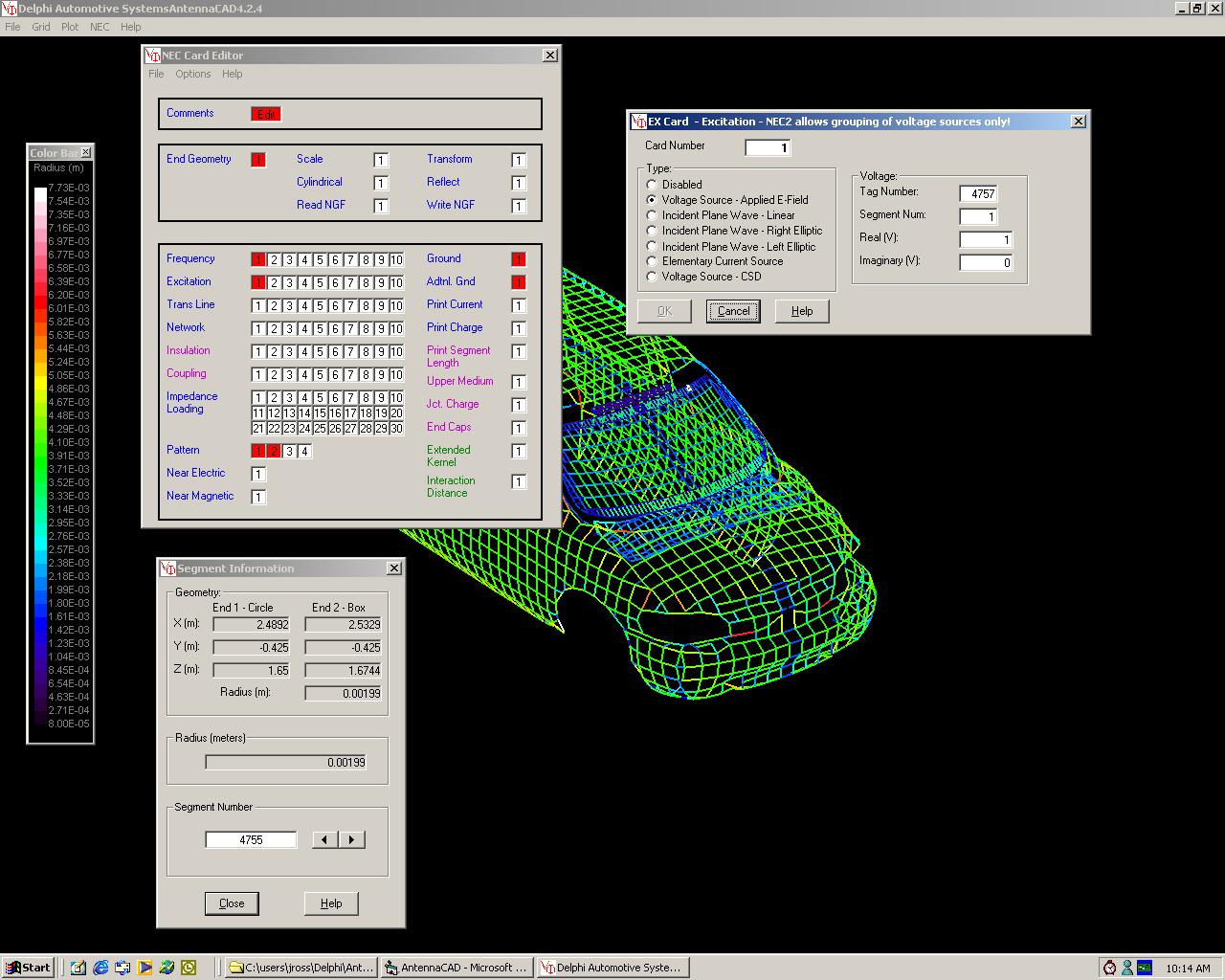Open the red Ground card box
1225x980 pixels.
click(518, 259)
